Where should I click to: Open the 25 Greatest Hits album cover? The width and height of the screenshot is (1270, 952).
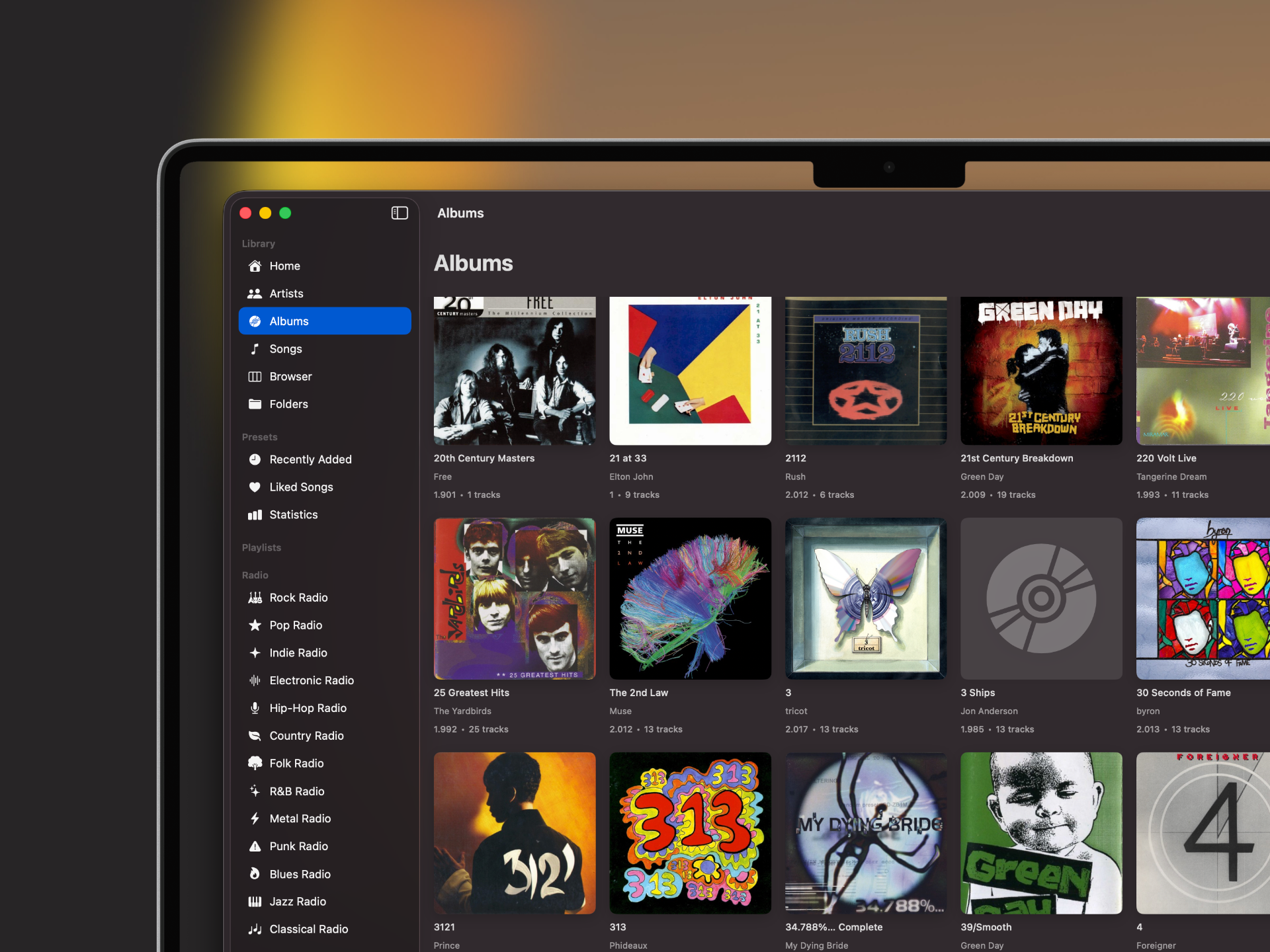coord(515,599)
